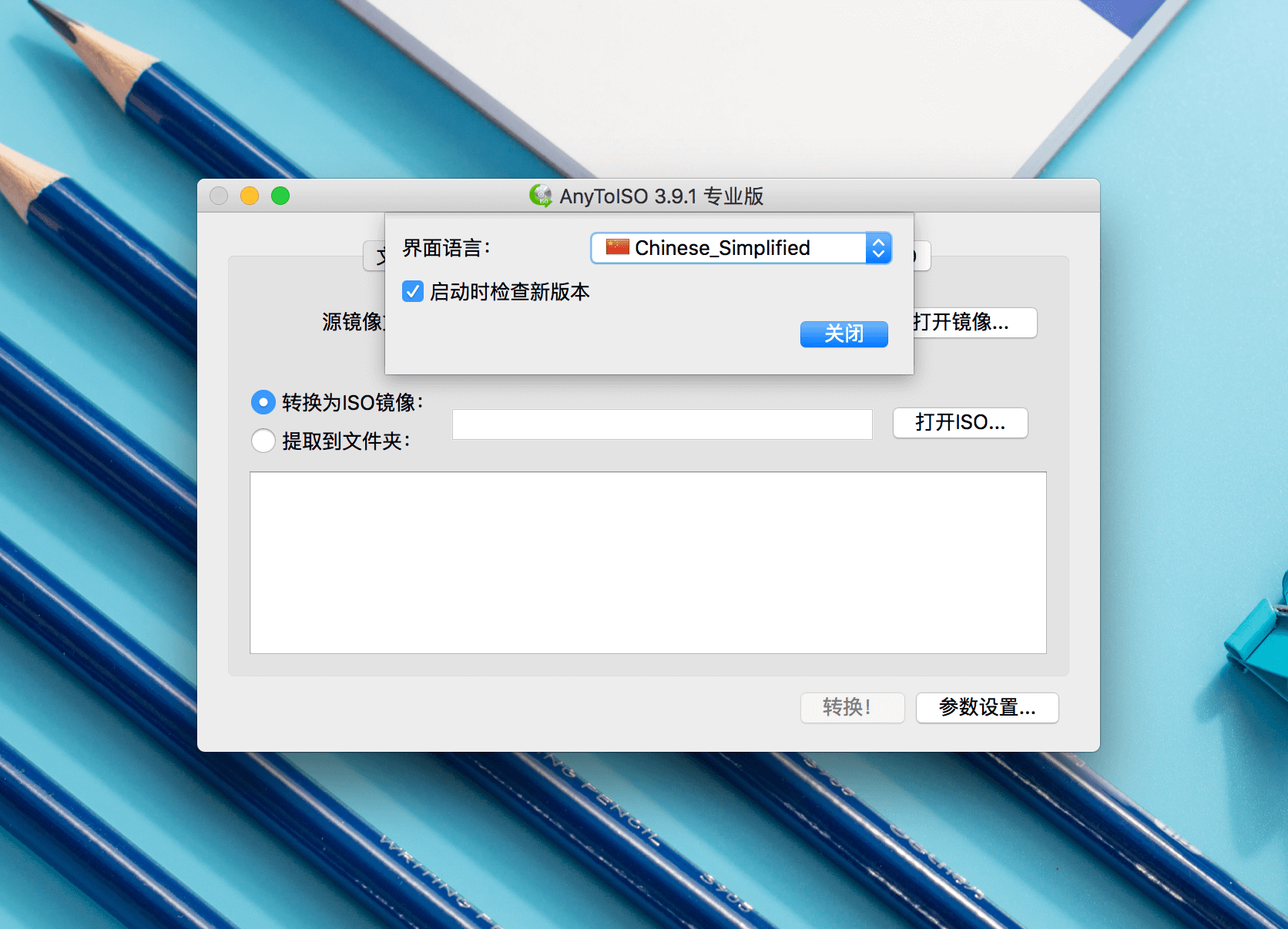Click the ISO output path field
The width and height of the screenshot is (1288, 929).
click(x=662, y=424)
